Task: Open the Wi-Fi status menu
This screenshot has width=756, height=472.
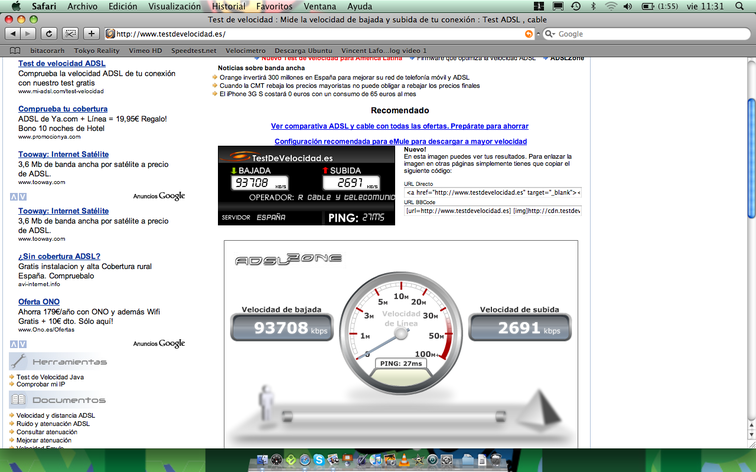Action: click(x=611, y=6)
